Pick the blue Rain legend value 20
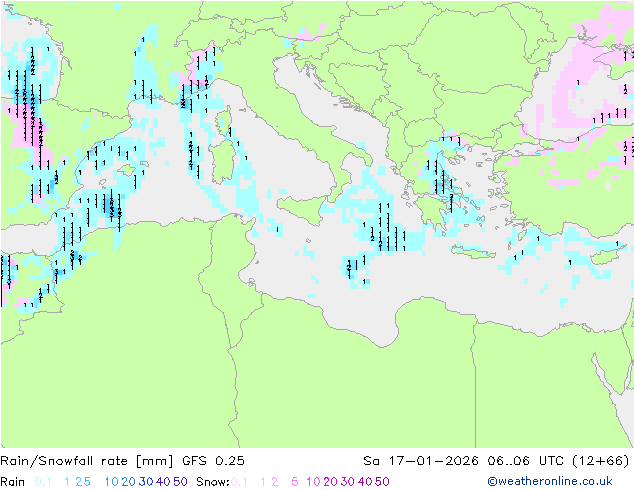634x490 pixels. point(128,482)
